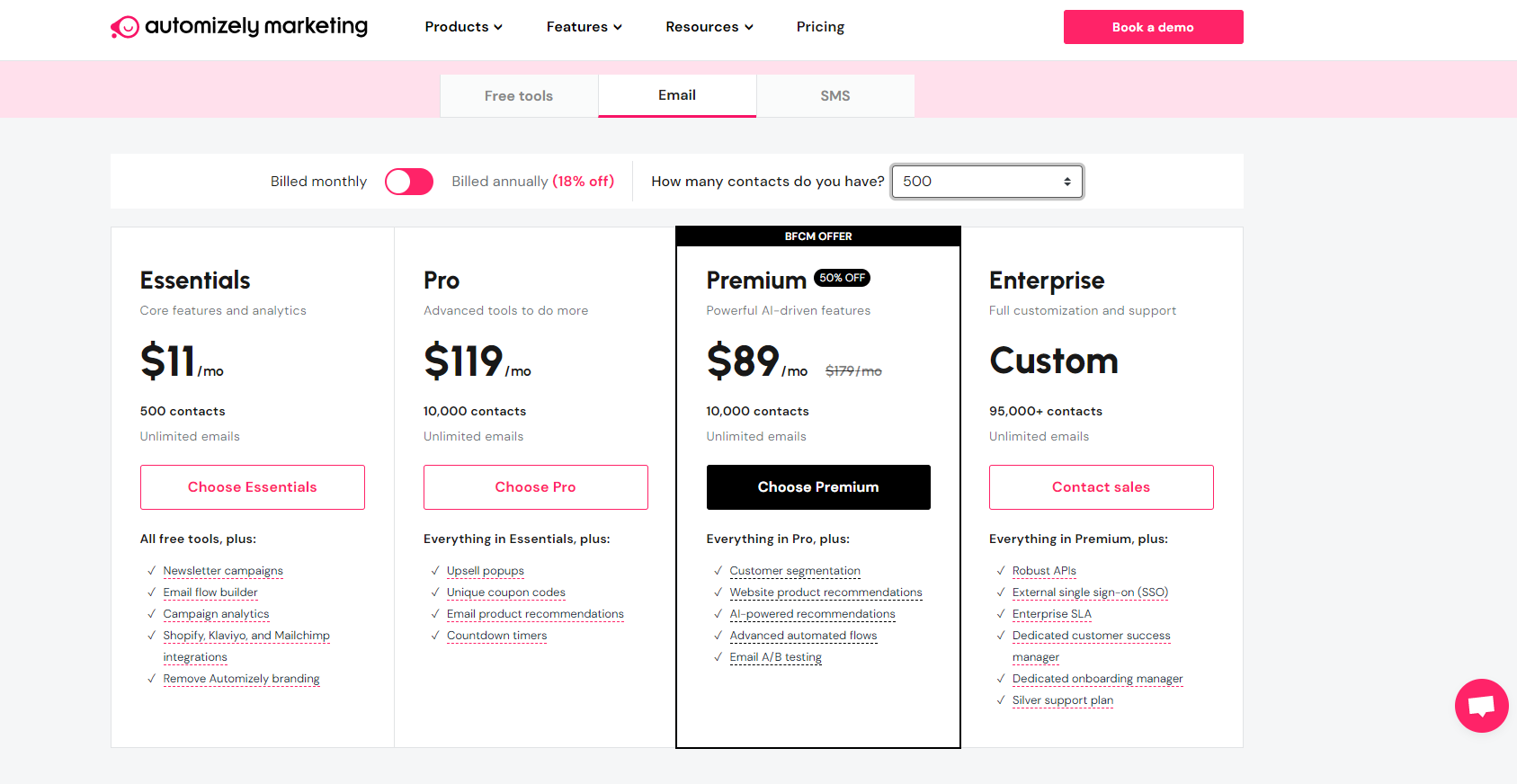1517x784 pixels.
Task: Open the contacts count dropdown
Action: (987, 182)
